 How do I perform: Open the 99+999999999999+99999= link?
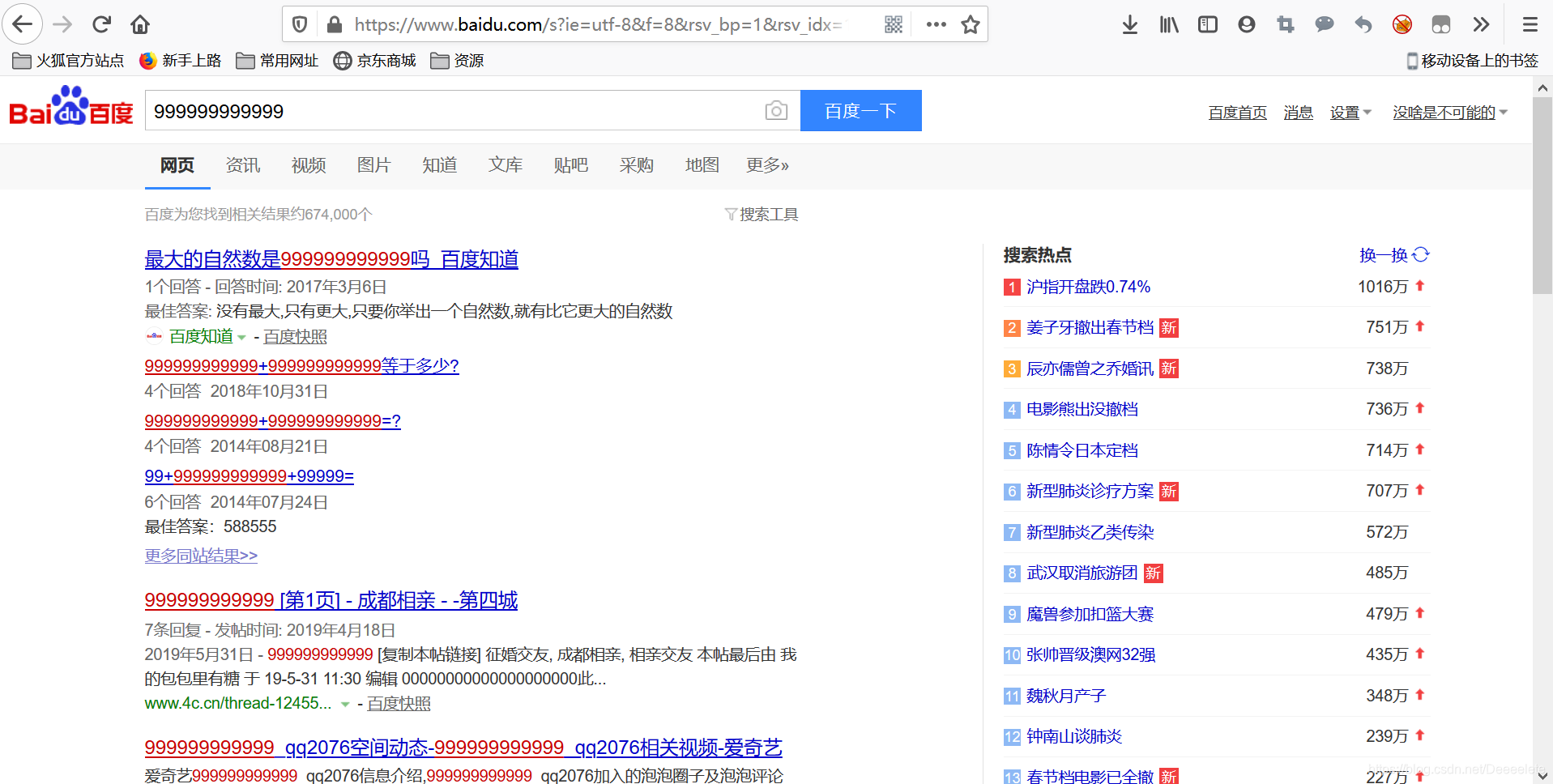[250, 476]
